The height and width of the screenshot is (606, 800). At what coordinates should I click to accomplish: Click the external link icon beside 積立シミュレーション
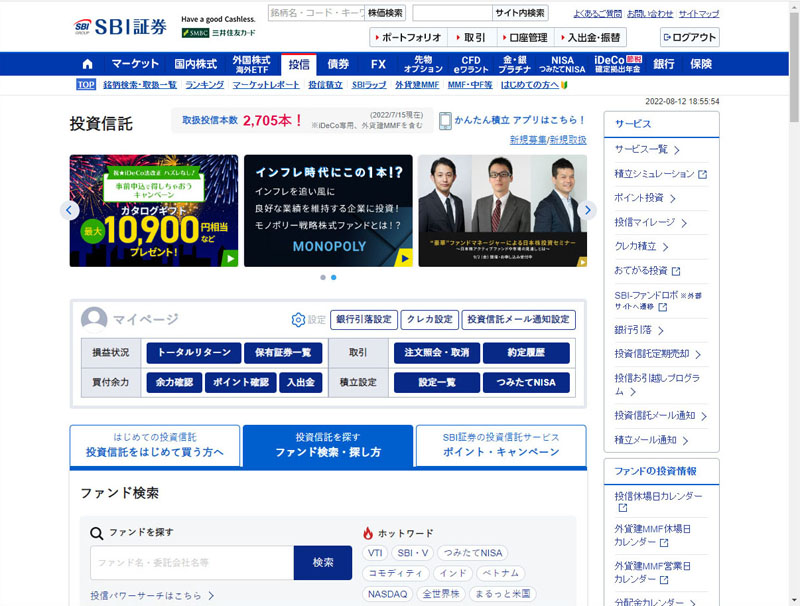pos(702,174)
